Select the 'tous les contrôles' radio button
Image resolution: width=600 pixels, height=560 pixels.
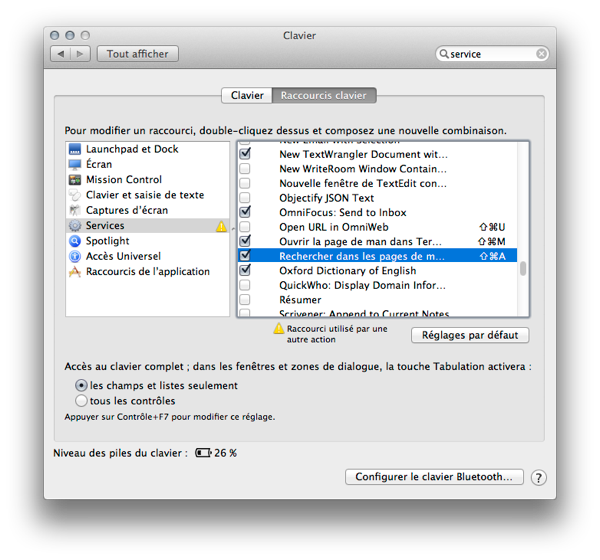pyautogui.click(x=82, y=400)
